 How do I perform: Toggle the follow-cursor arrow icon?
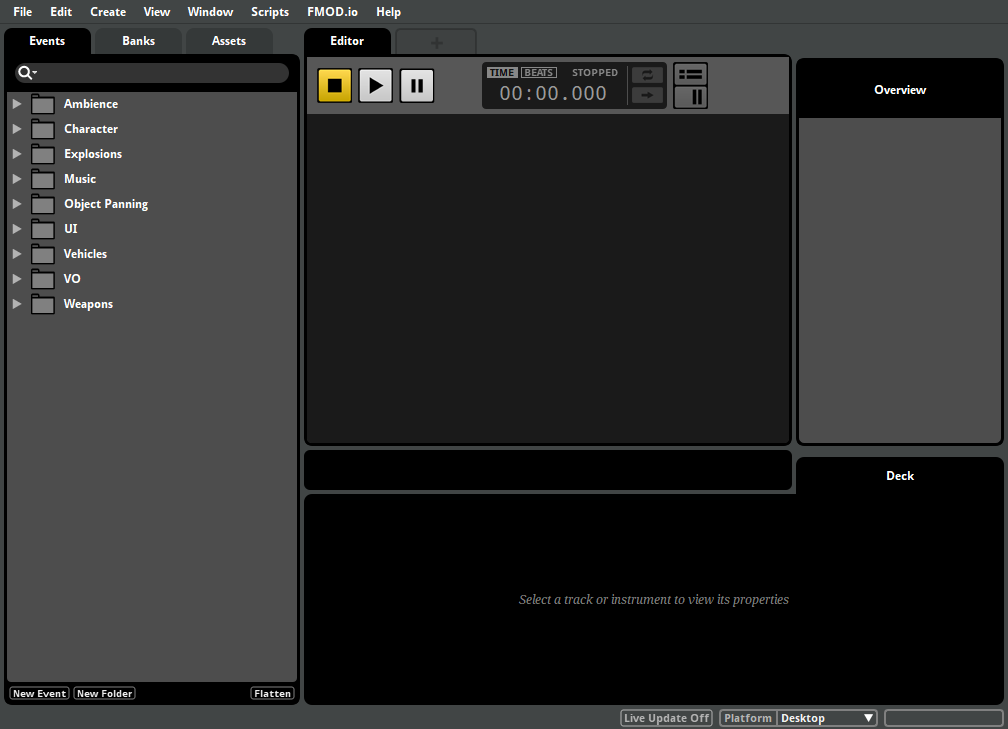(x=647, y=95)
